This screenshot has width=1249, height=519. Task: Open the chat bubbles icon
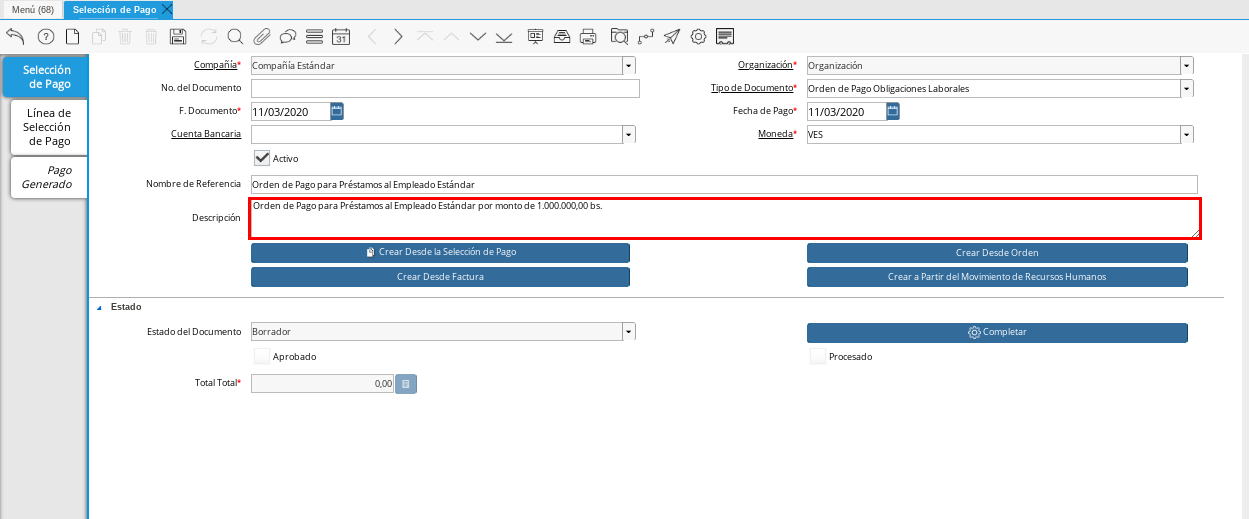pos(288,37)
